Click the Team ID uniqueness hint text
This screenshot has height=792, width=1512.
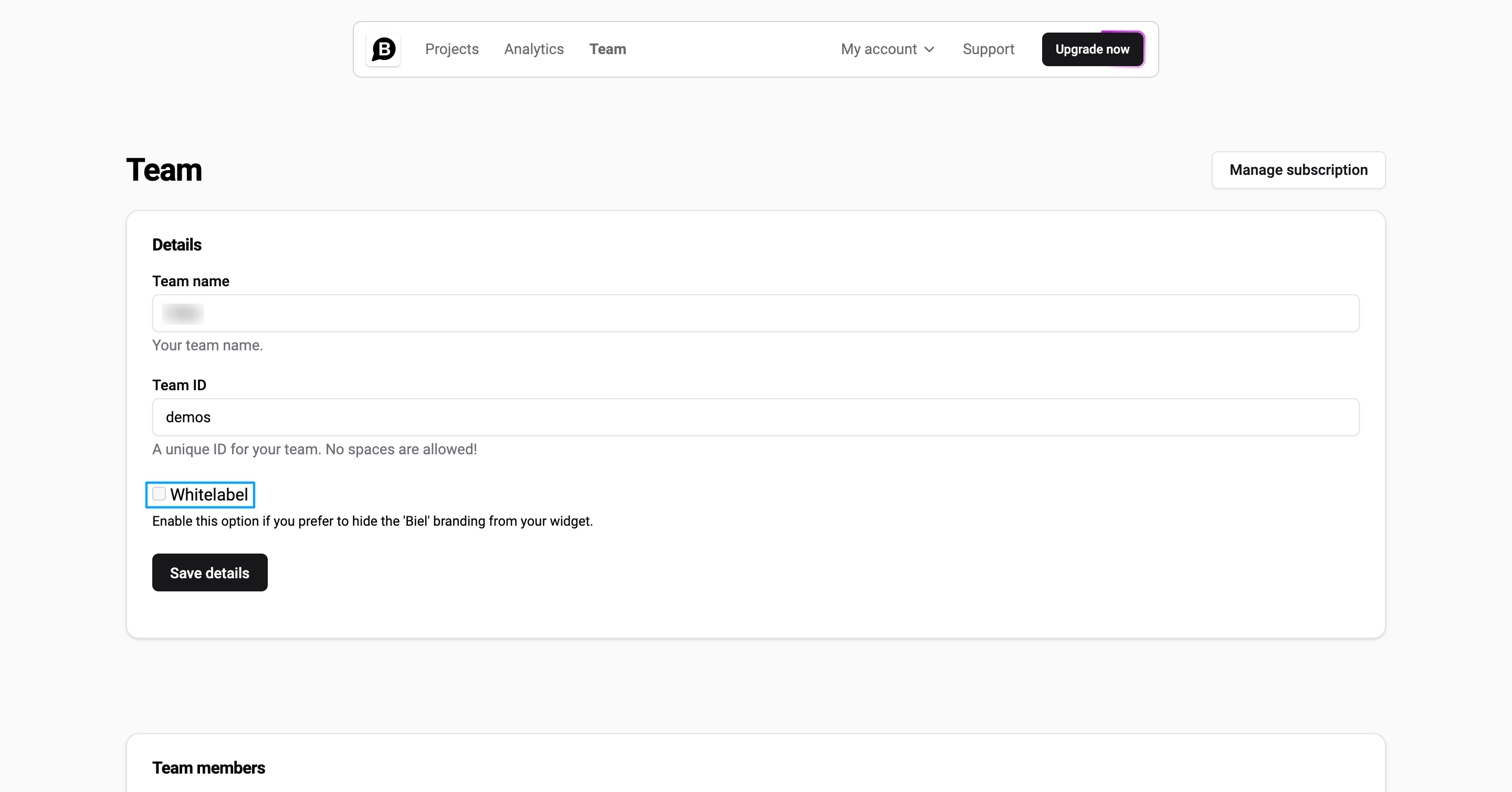click(314, 449)
